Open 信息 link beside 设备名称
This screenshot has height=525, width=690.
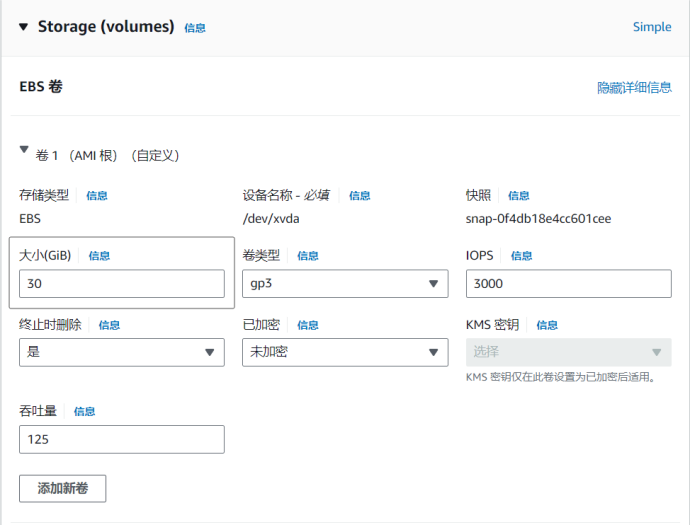click(x=360, y=195)
